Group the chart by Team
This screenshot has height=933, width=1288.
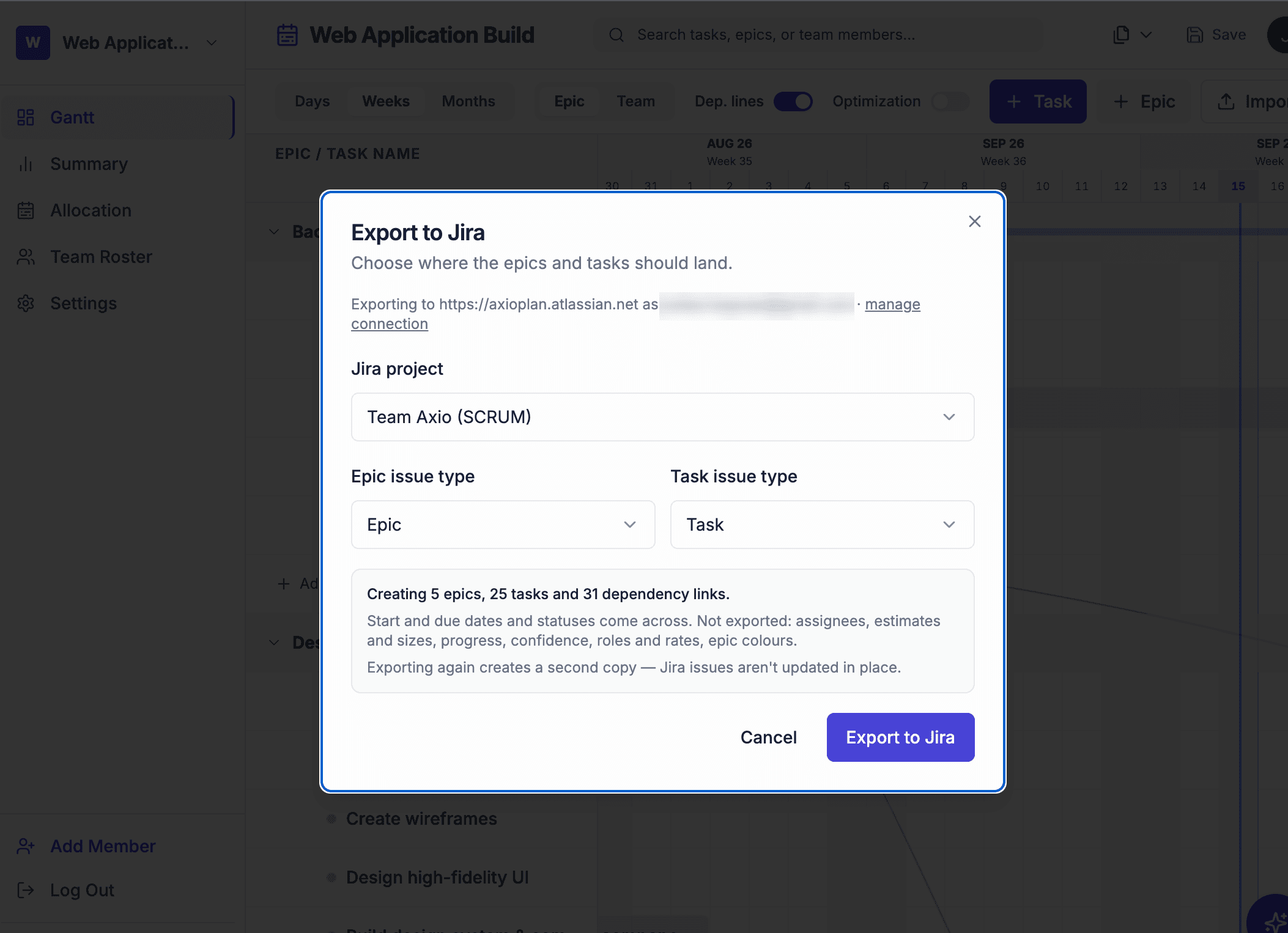pyautogui.click(x=635, y=101)
